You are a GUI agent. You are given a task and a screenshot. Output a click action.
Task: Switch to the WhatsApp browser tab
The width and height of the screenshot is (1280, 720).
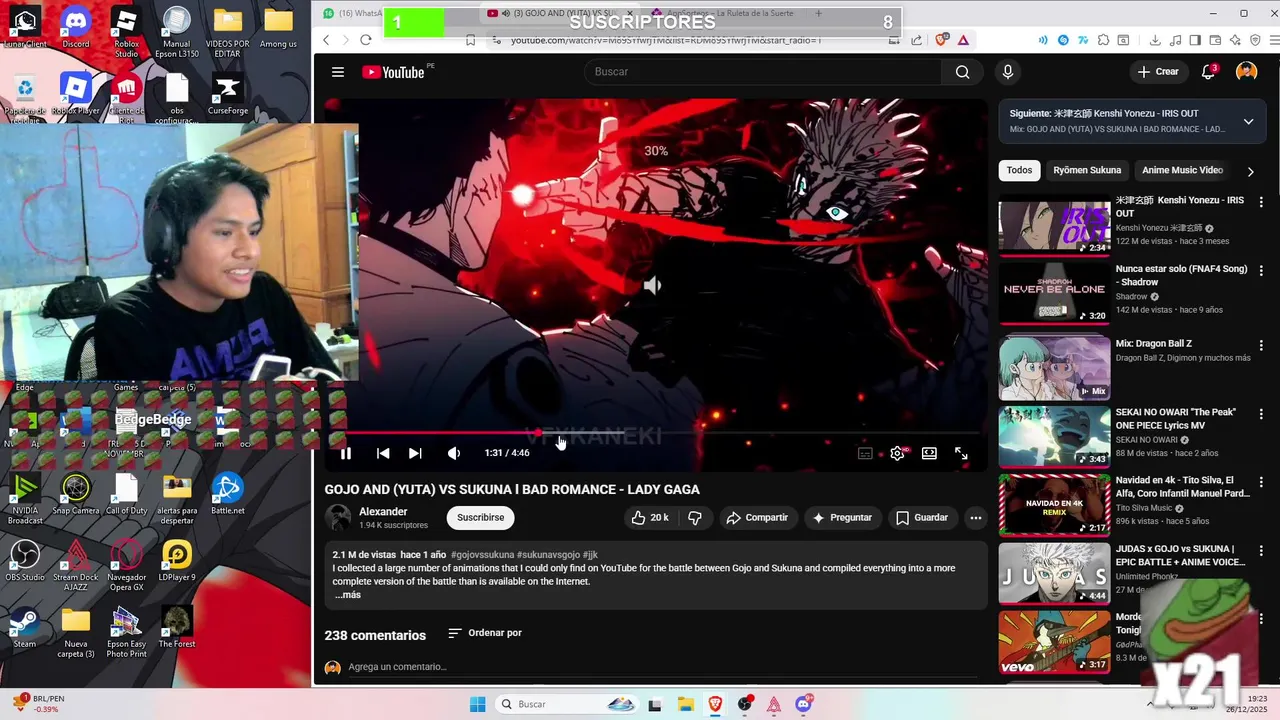(x=353, y=13)
